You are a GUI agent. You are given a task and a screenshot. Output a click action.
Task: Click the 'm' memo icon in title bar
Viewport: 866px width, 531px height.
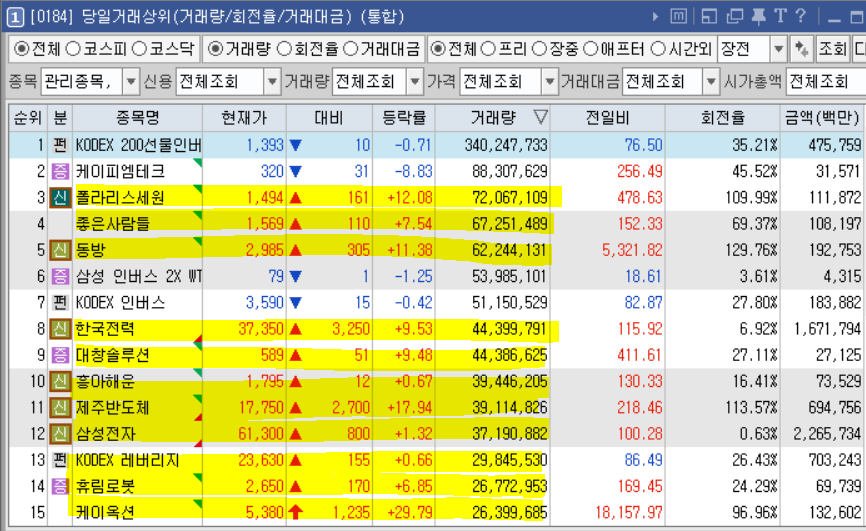pos(679,16)
